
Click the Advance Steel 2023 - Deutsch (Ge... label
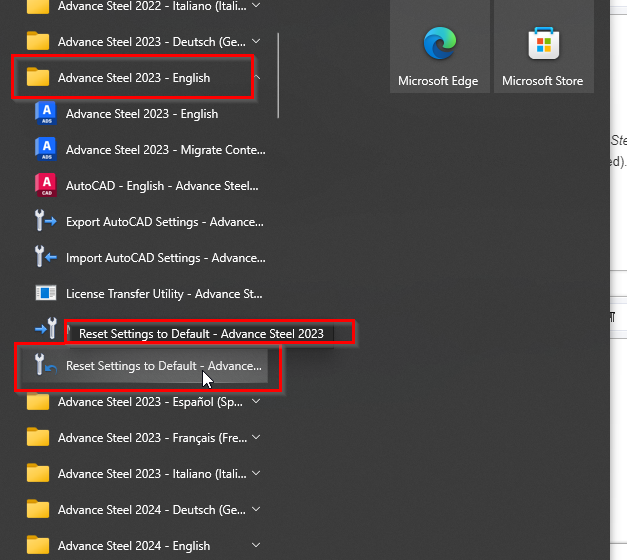tap(152, 42)
